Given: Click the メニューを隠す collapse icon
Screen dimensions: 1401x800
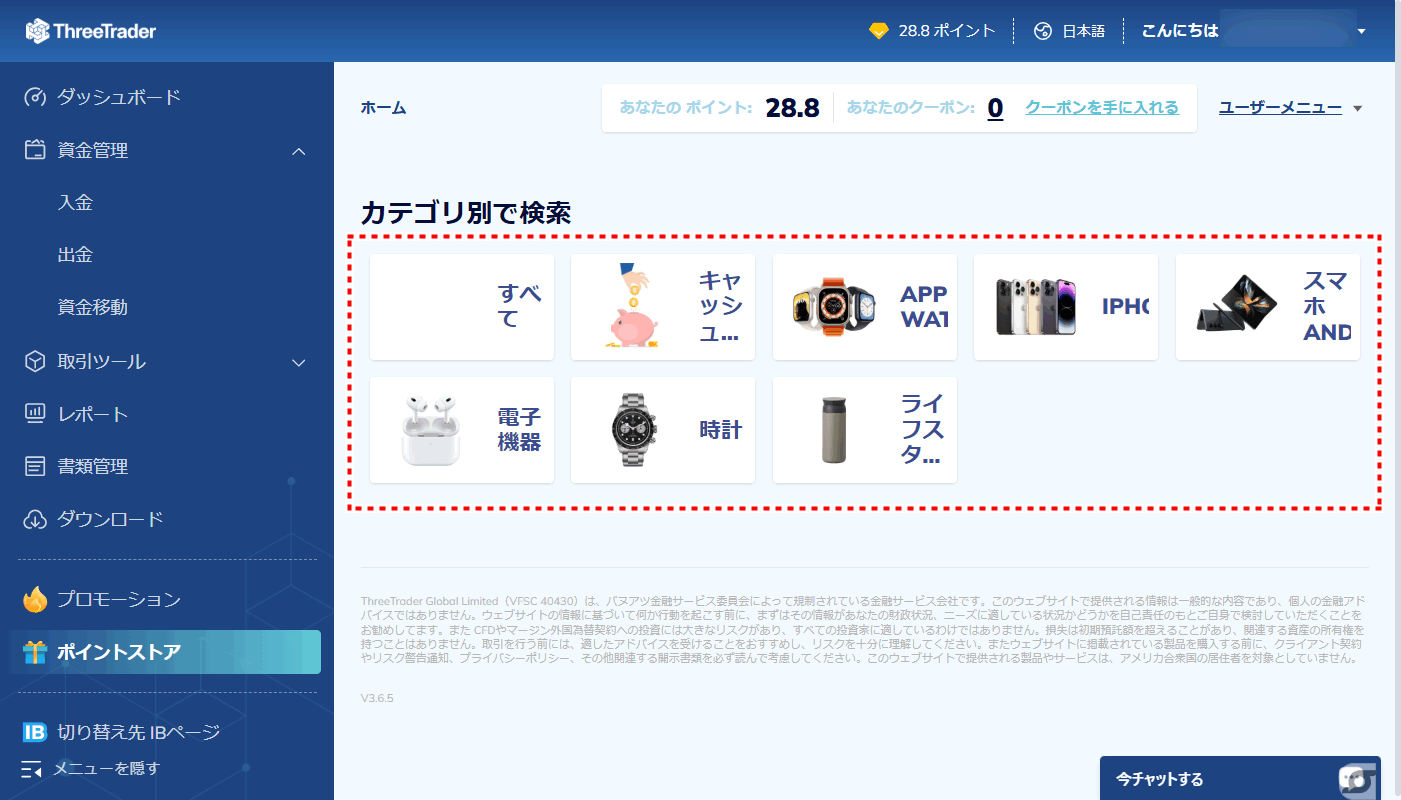Looking at the screenshot, I should [x=32, y=769].
